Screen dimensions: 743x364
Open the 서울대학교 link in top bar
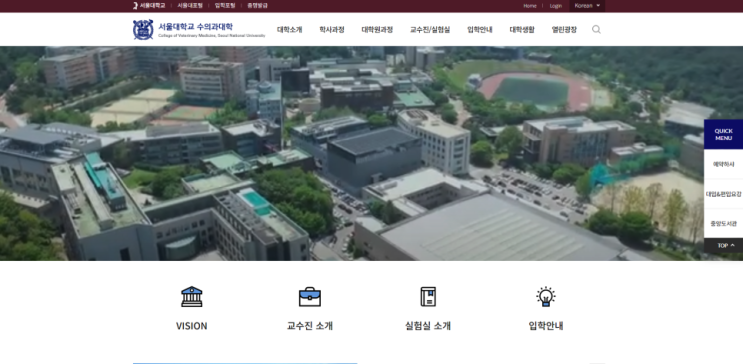point(152,6)
